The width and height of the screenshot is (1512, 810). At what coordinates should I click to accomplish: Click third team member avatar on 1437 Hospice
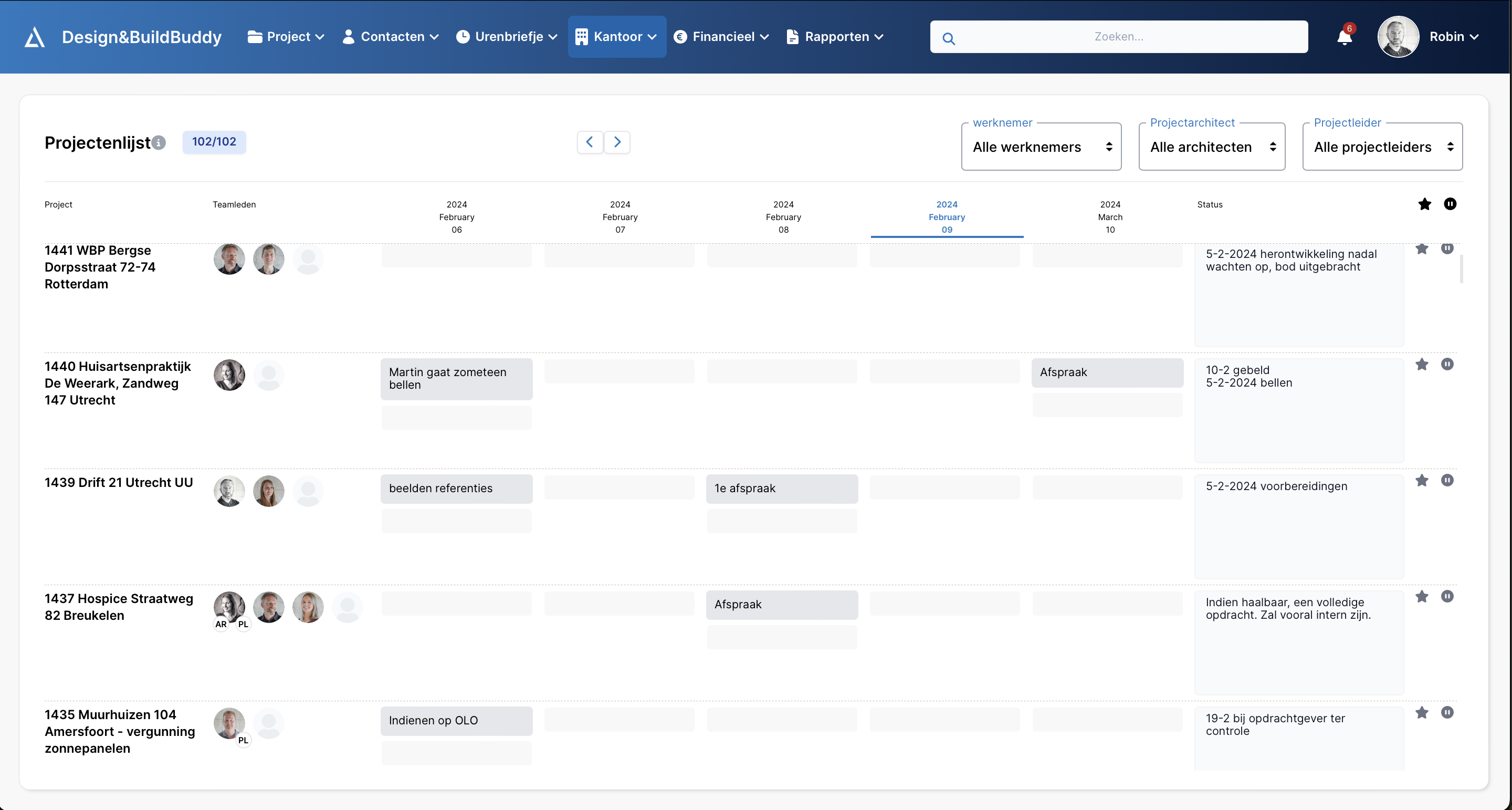(x=308, y=607)
